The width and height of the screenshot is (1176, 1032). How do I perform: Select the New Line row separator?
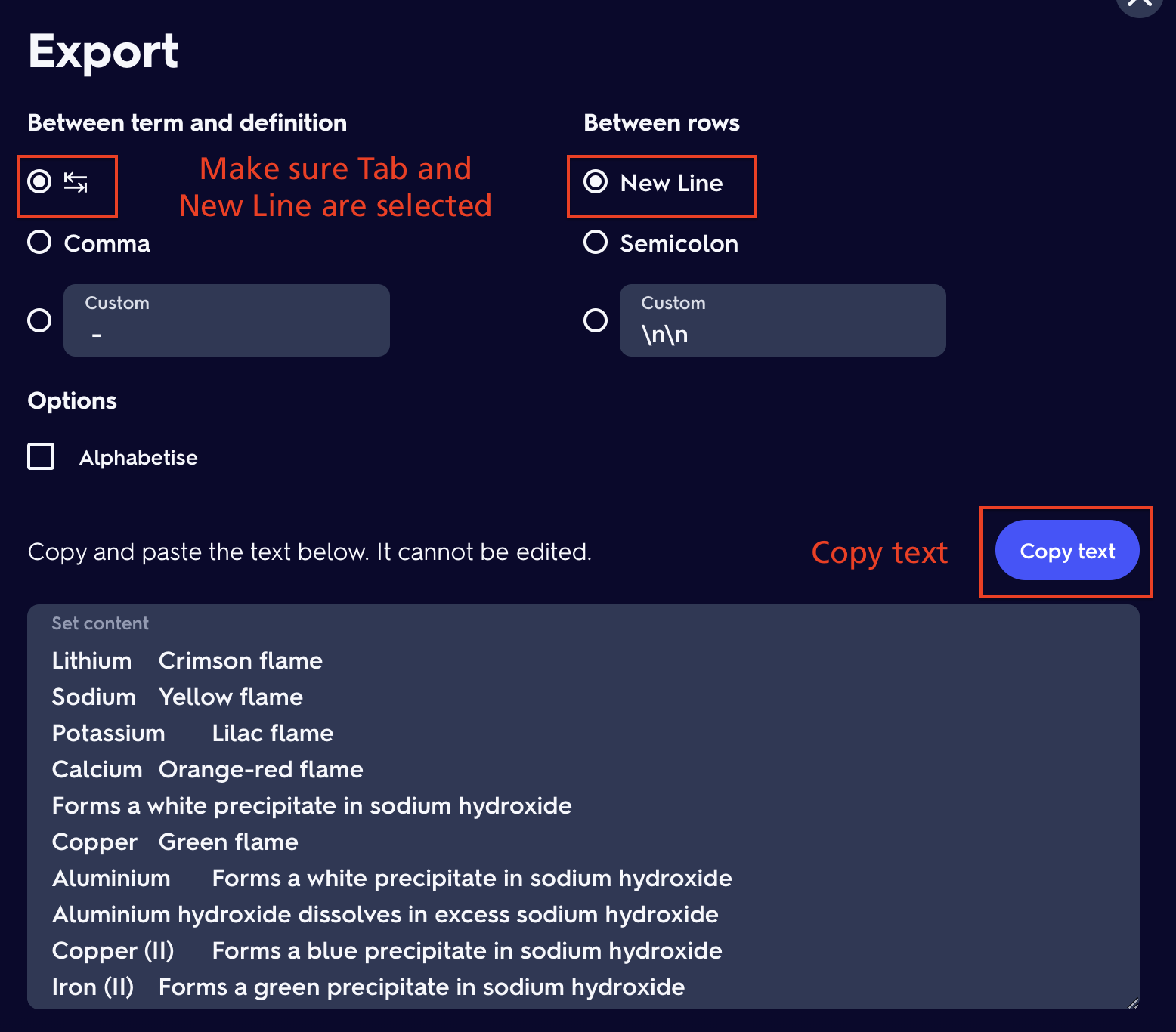pyautogui.click(x=596, y=182)
